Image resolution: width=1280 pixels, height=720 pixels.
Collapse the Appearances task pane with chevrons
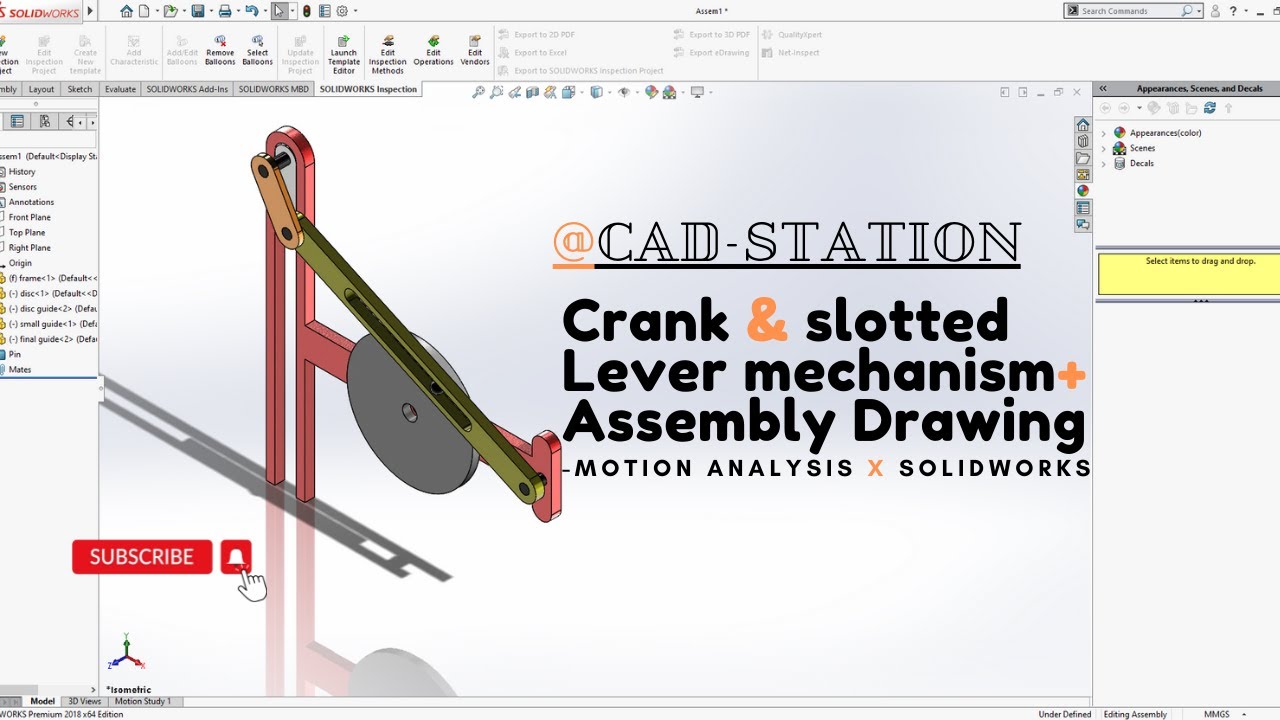pos(1103,89)
